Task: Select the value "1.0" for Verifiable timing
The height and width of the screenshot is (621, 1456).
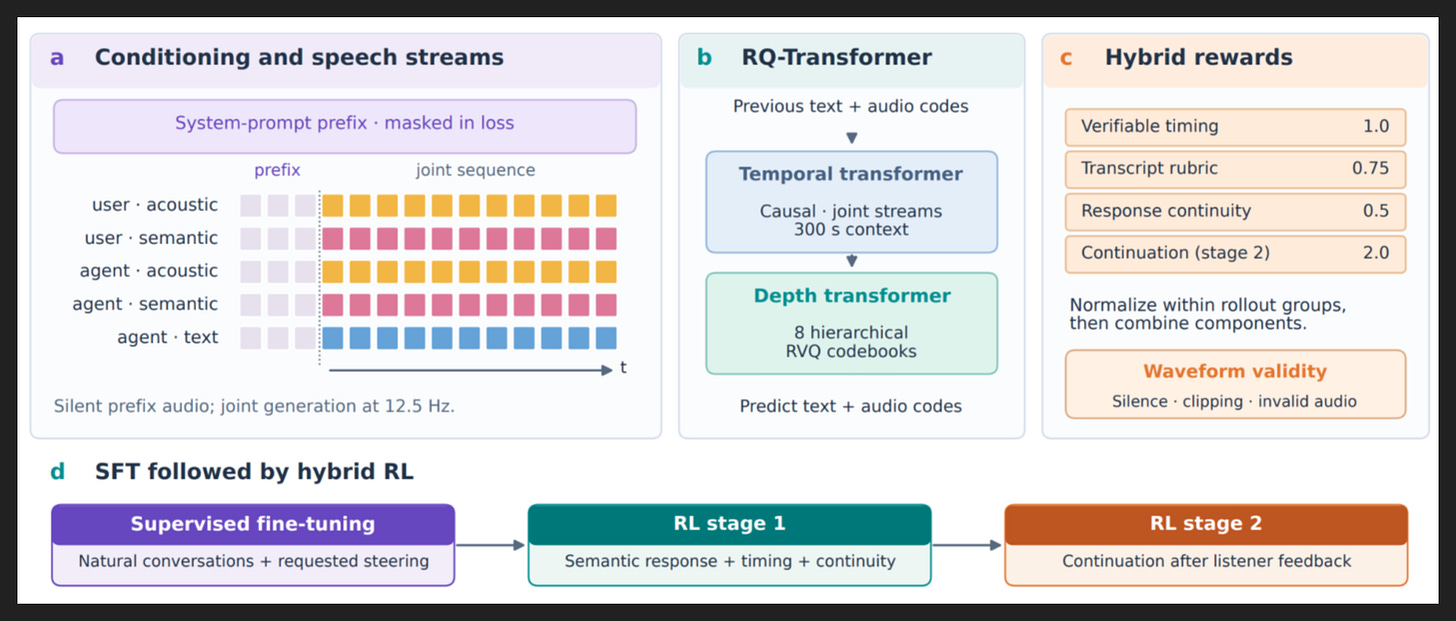Action: tap(1376, 126)
